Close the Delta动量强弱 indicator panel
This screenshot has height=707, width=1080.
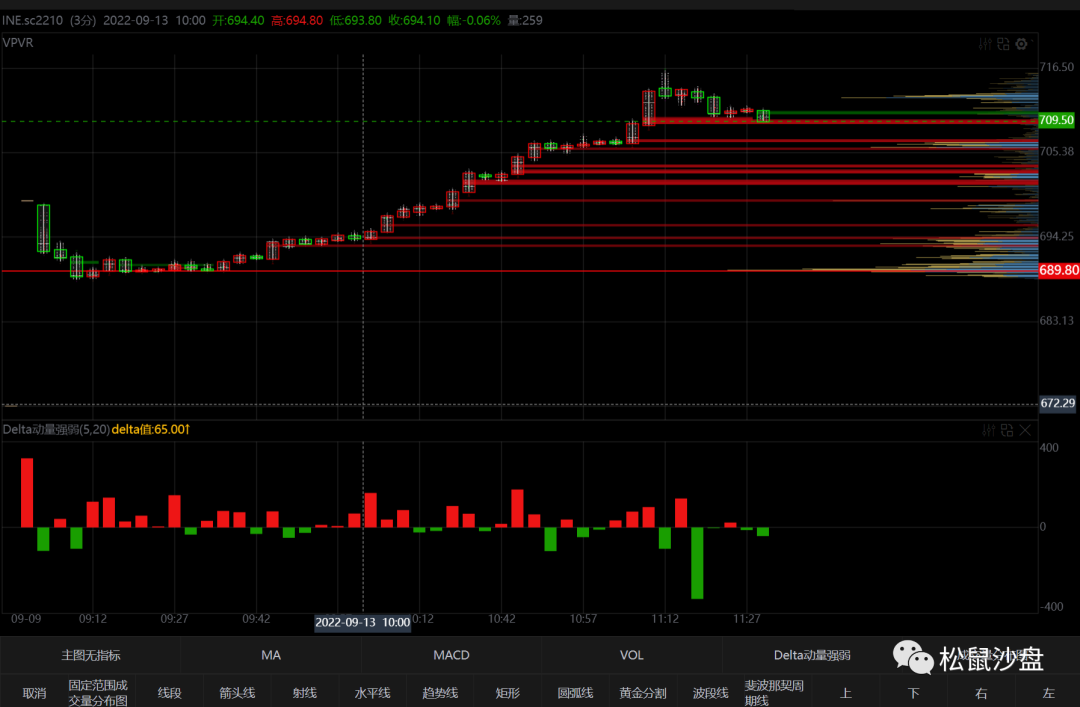[x=1026, y=430]
